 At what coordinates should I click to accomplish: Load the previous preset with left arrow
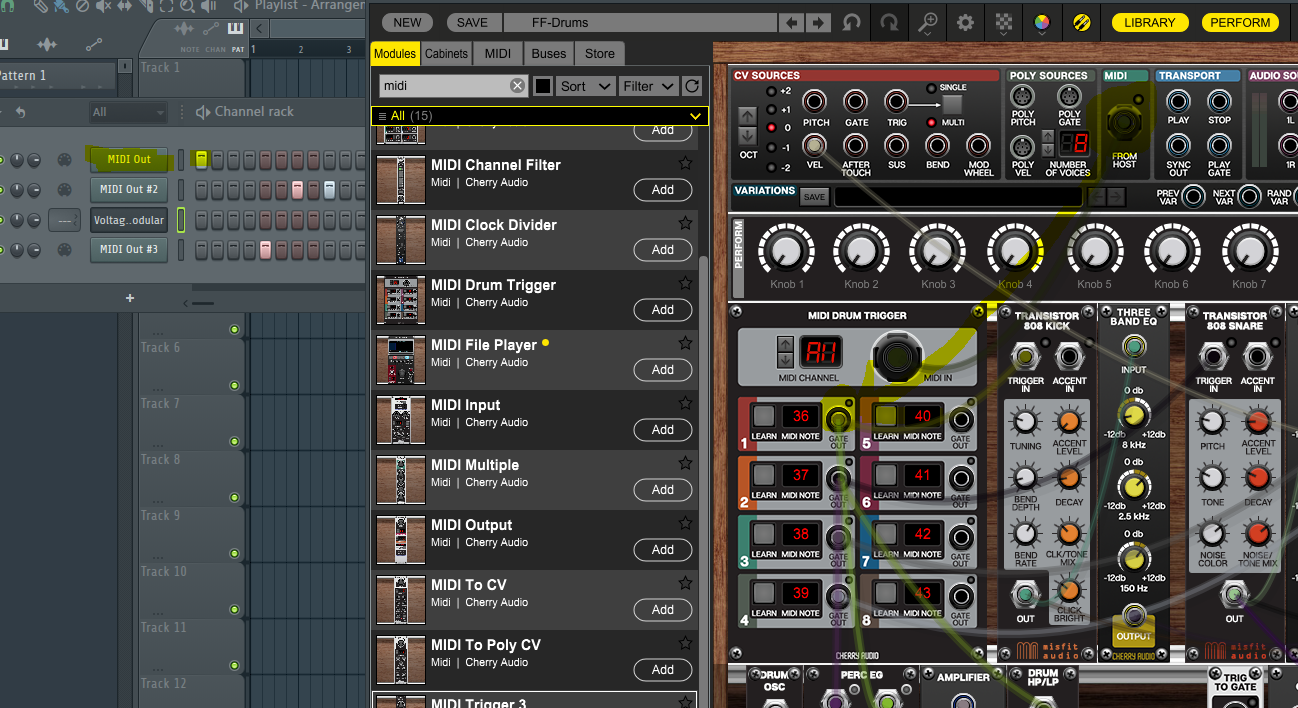pos(792,22)
